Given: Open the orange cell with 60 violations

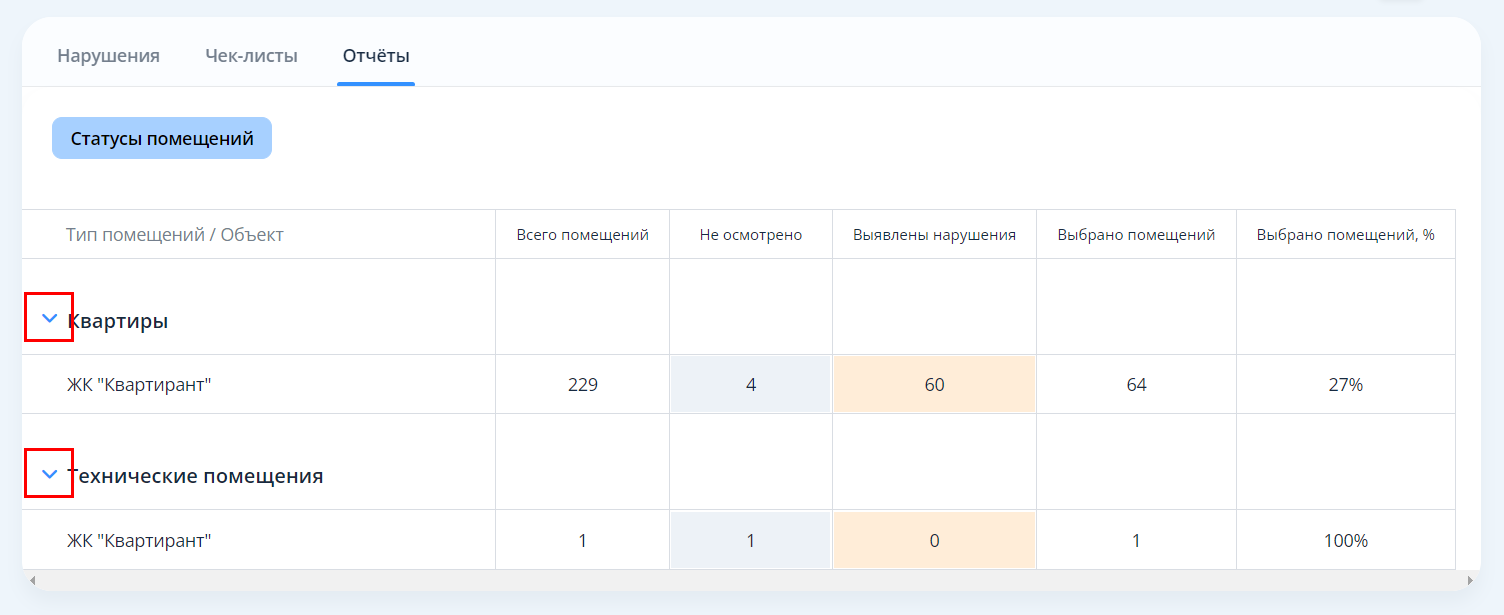Looking at the screenshot, I should 934,385.
